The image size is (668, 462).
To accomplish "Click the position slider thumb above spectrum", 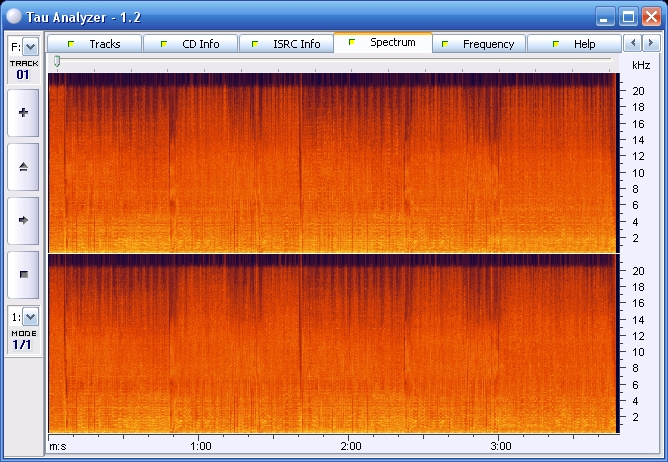I will pyautogui.click(x=57, y=62).
